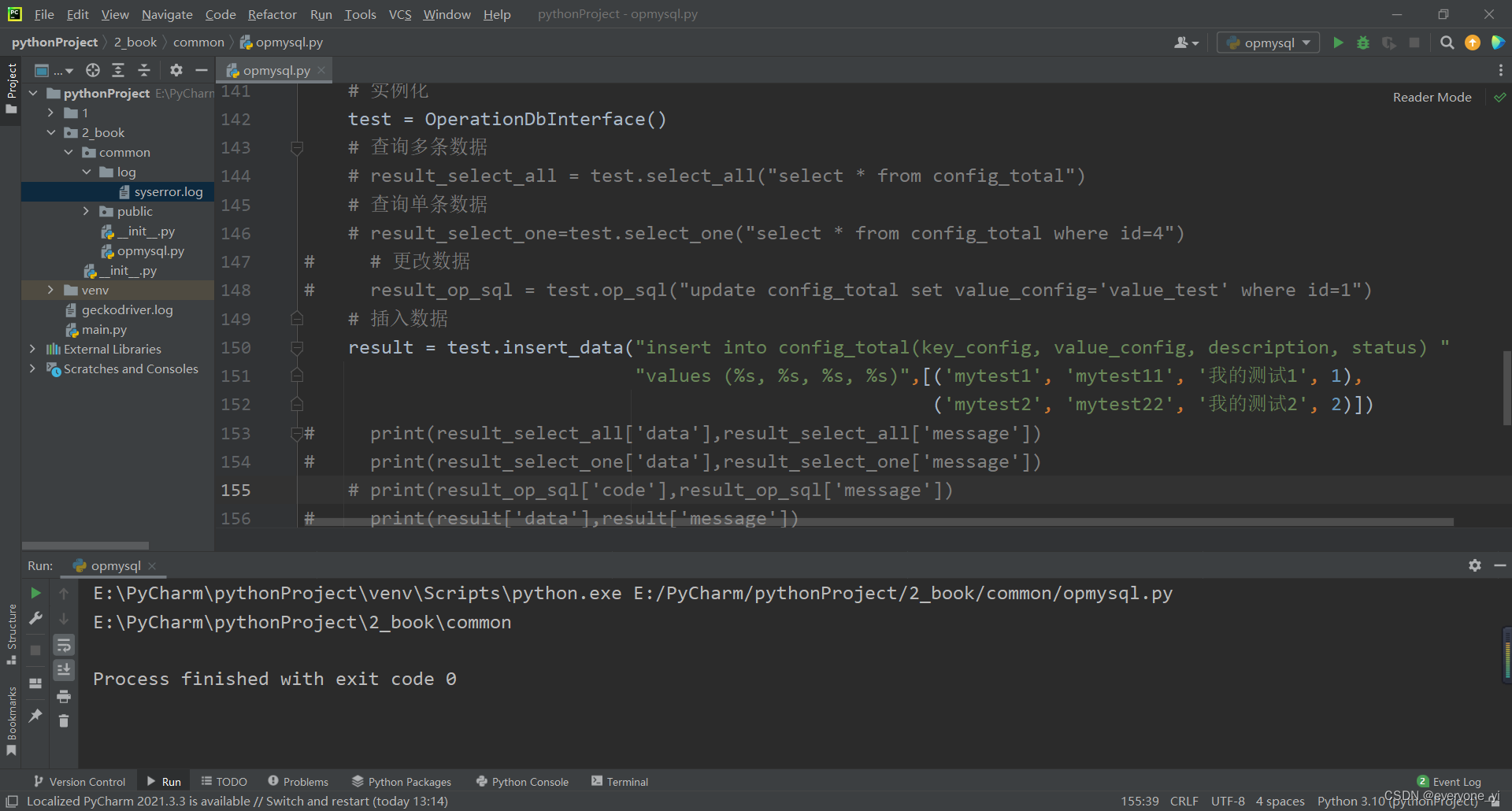Open the Python Console tab
The height and width of the screenshot is (811, 1512).
click(522, 781)
